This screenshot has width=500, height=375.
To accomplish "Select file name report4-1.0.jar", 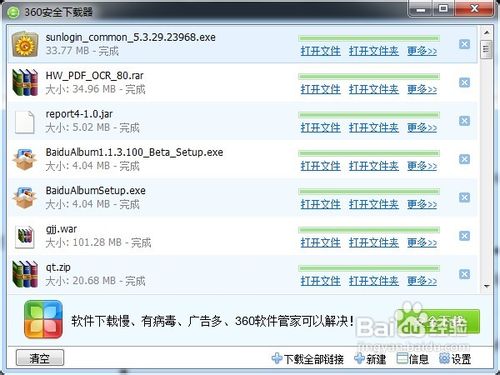I will (79, 114).
